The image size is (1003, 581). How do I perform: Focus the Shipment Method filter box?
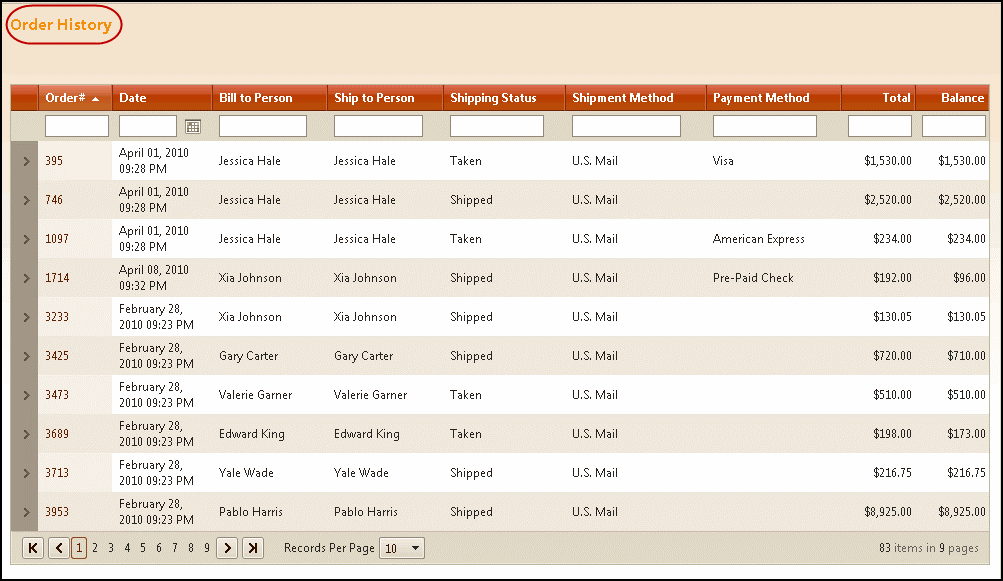[x=626, y=126]
